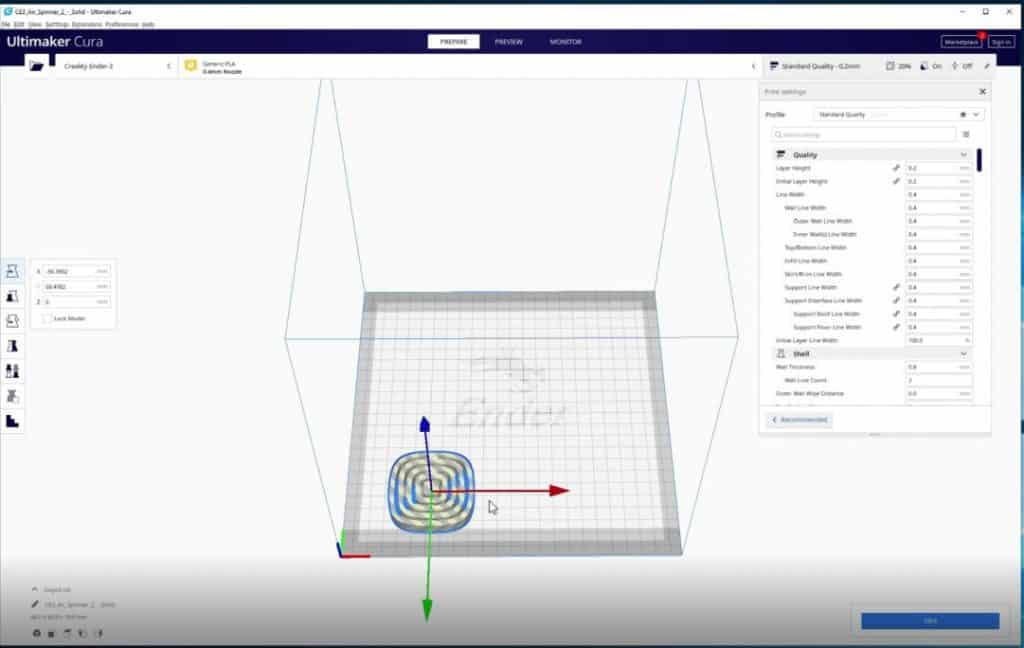Click the top view orientation icon
The image size is (1024, 648).
[67, 633]
